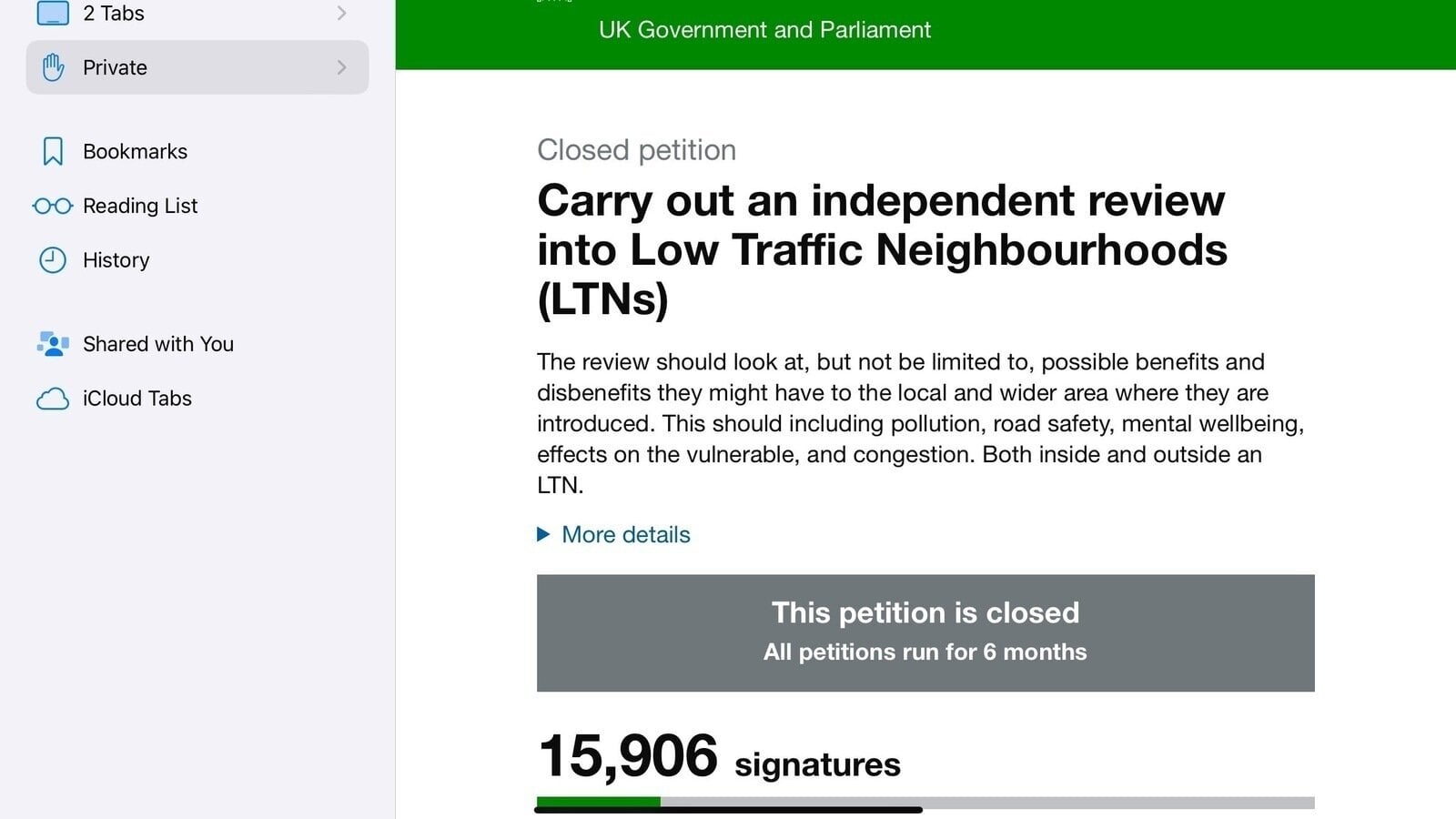The image size is (1456, 819).
Task: Open the chevron next to Private
Action: 341,66
